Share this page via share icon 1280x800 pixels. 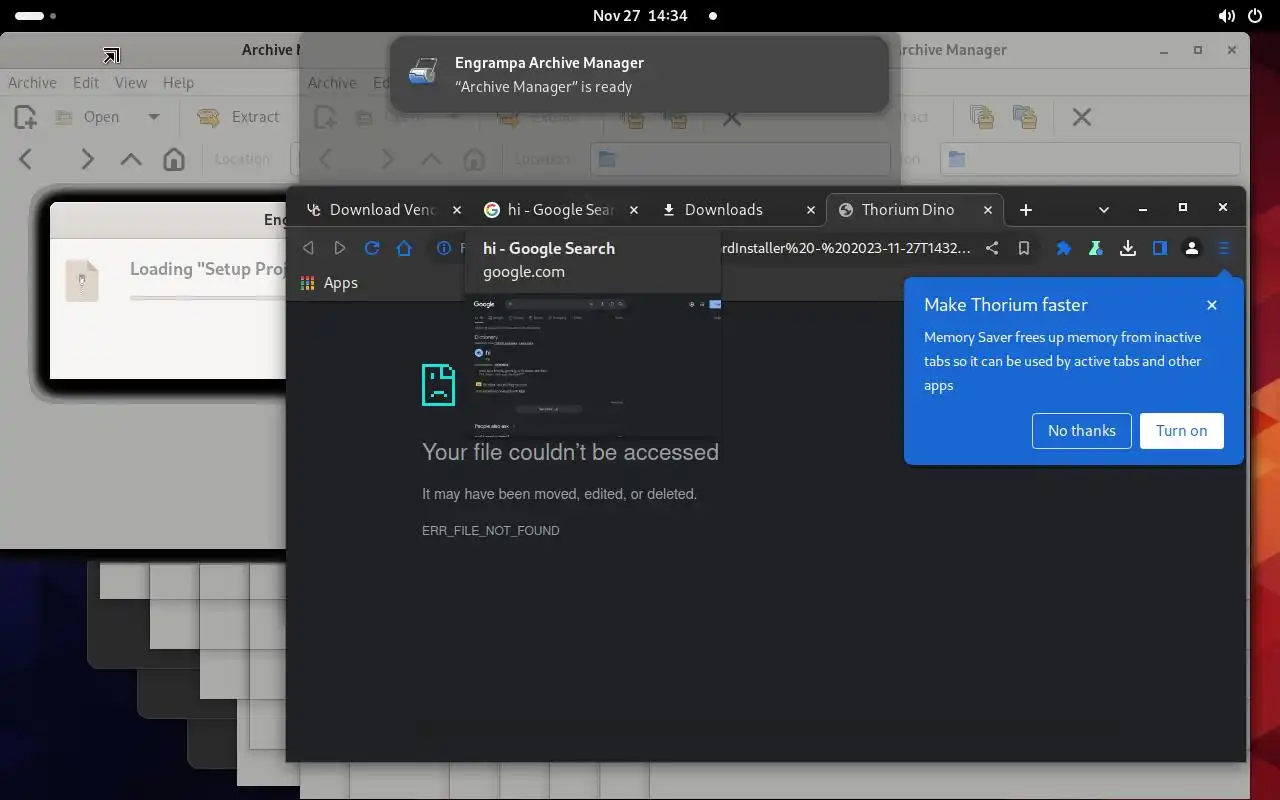(x=992, y=248)
